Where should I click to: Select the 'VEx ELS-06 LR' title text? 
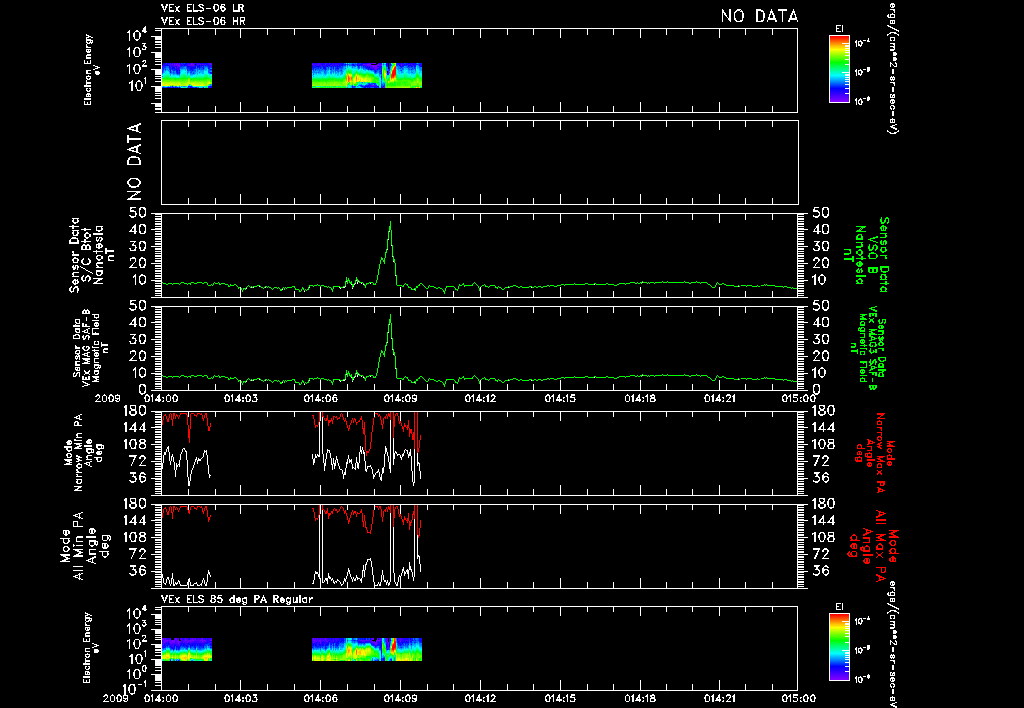(x=203, y=8)
